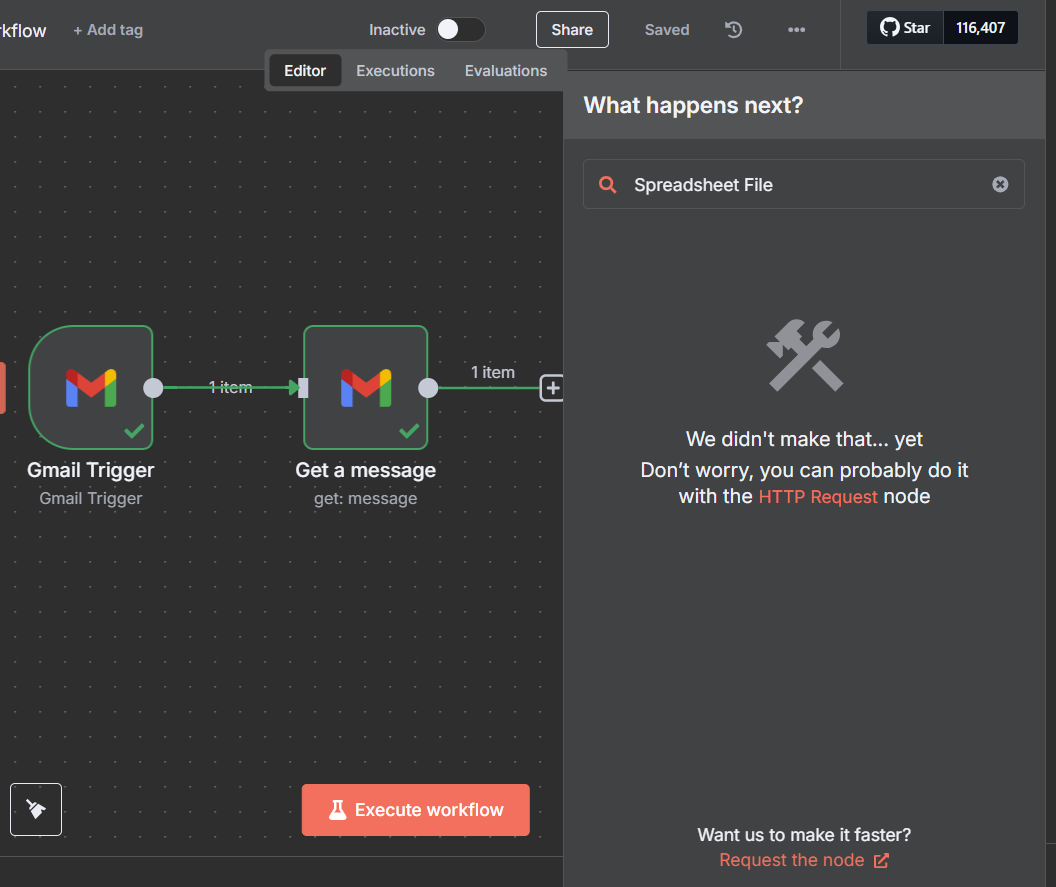Click the tidy up broom icon button
Image resolution: width=1056 pixels, height=887 pixels.
tap(36, 810)
